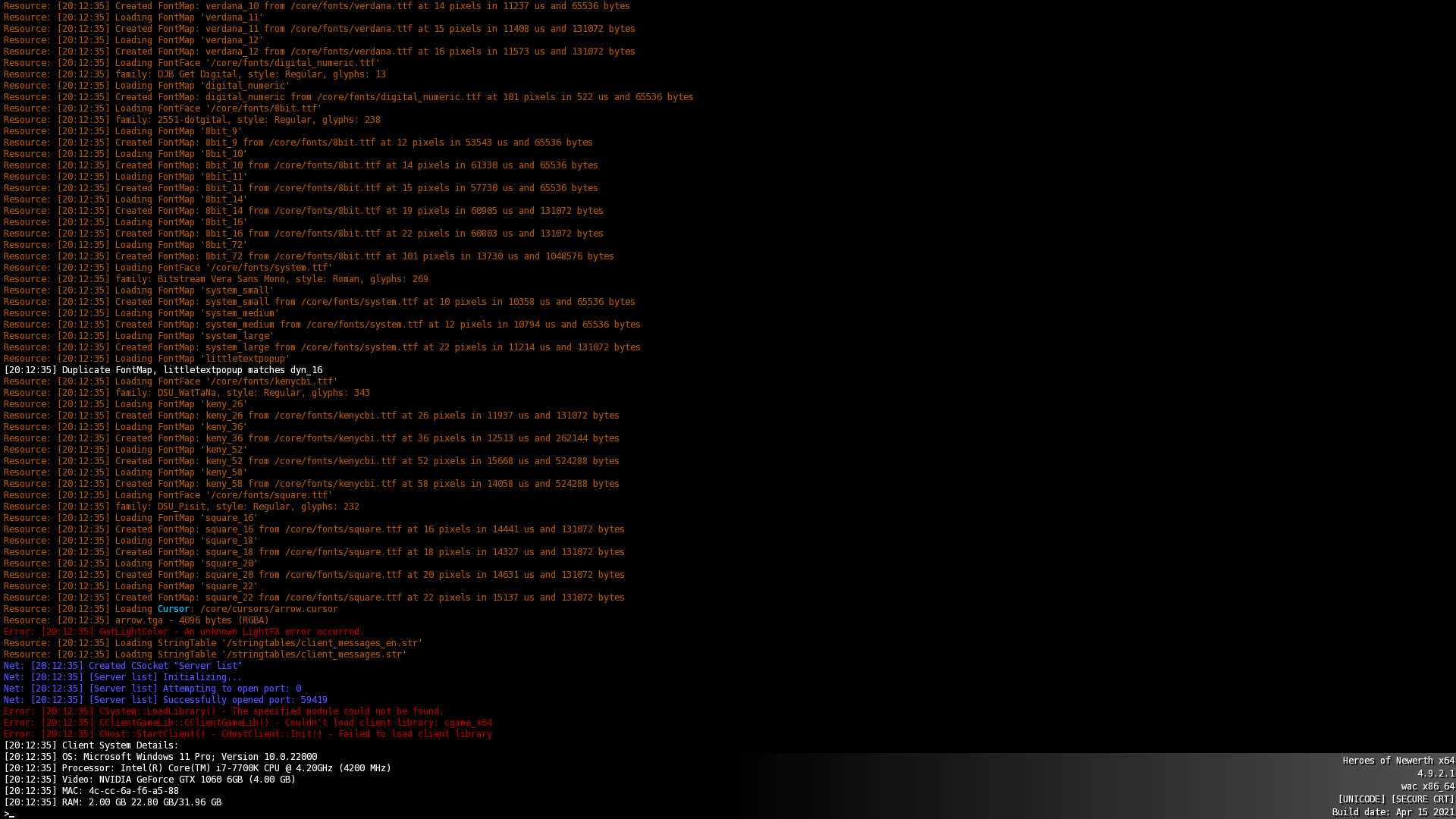The height and width of the screenshot is (819, 1456).
Task: Click the 'family: 2551-dotgital' glyphs 238 line
Action: coord(192,120)
